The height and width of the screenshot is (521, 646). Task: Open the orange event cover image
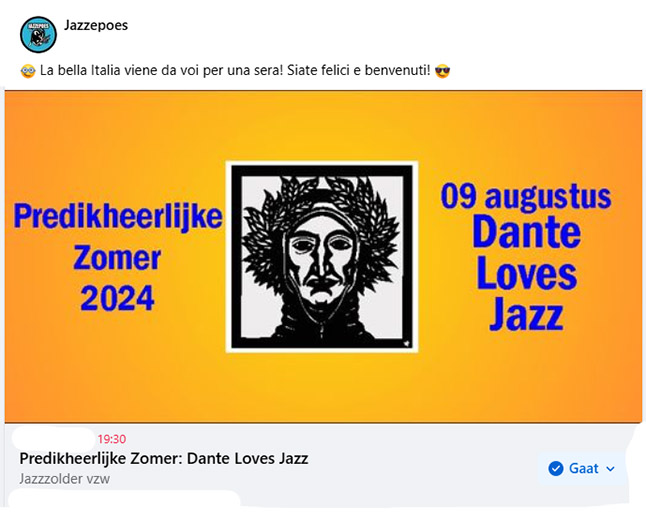323,256
